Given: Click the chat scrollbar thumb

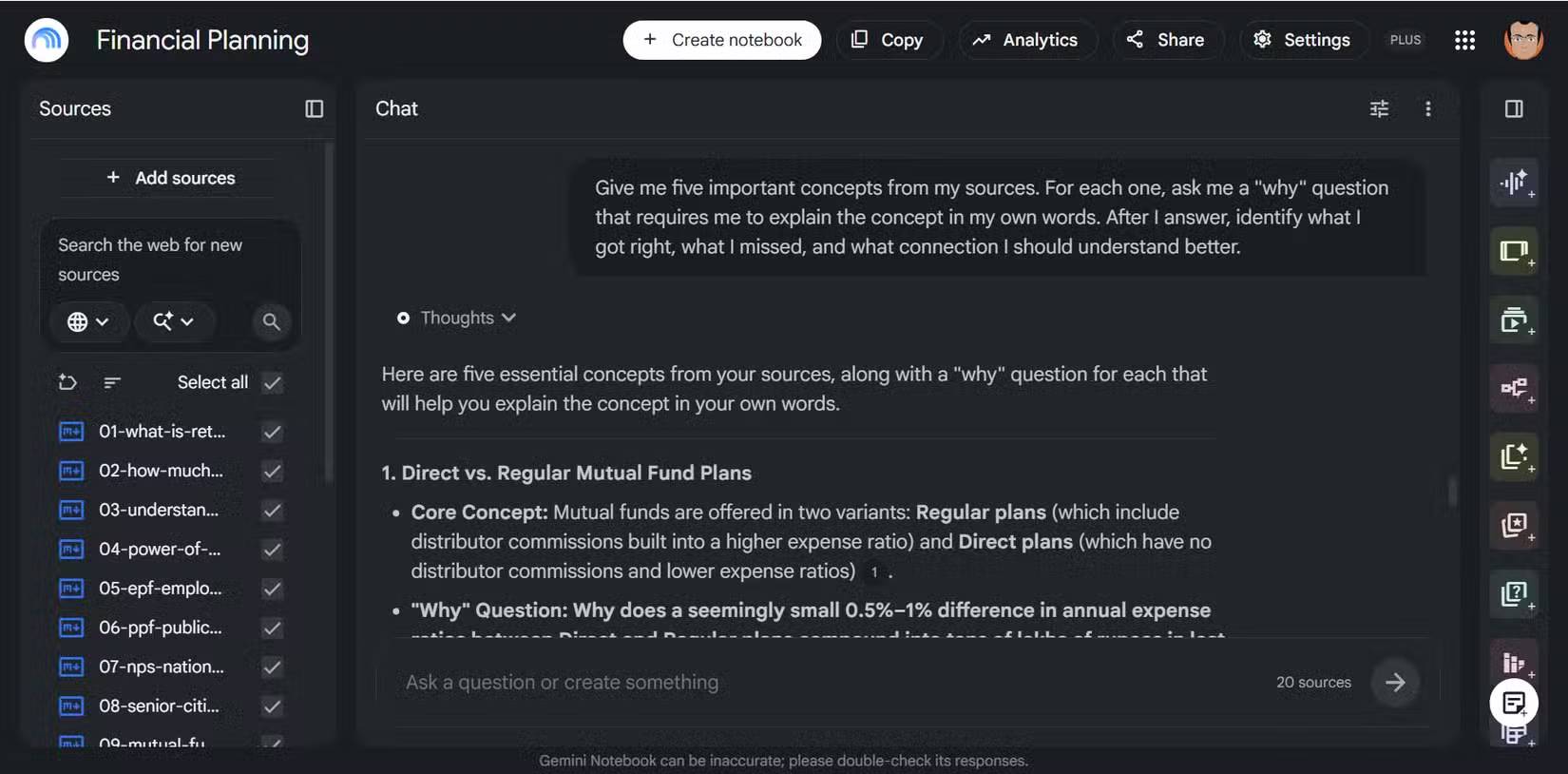Looking at the screenshot, I should point(1451,492).
